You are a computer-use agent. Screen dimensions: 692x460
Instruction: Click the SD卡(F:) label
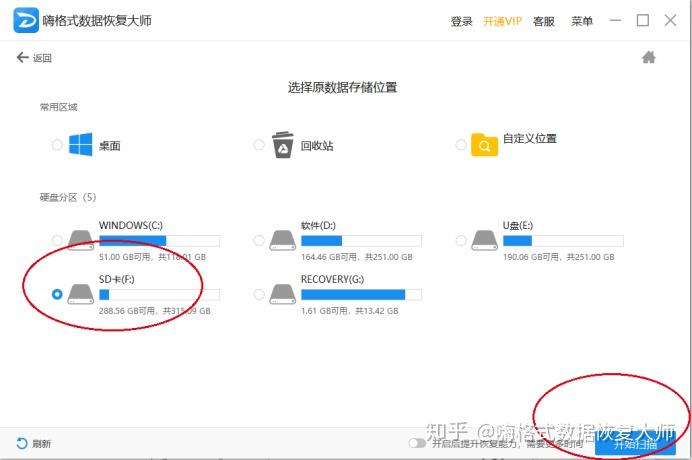pos(117,279)
